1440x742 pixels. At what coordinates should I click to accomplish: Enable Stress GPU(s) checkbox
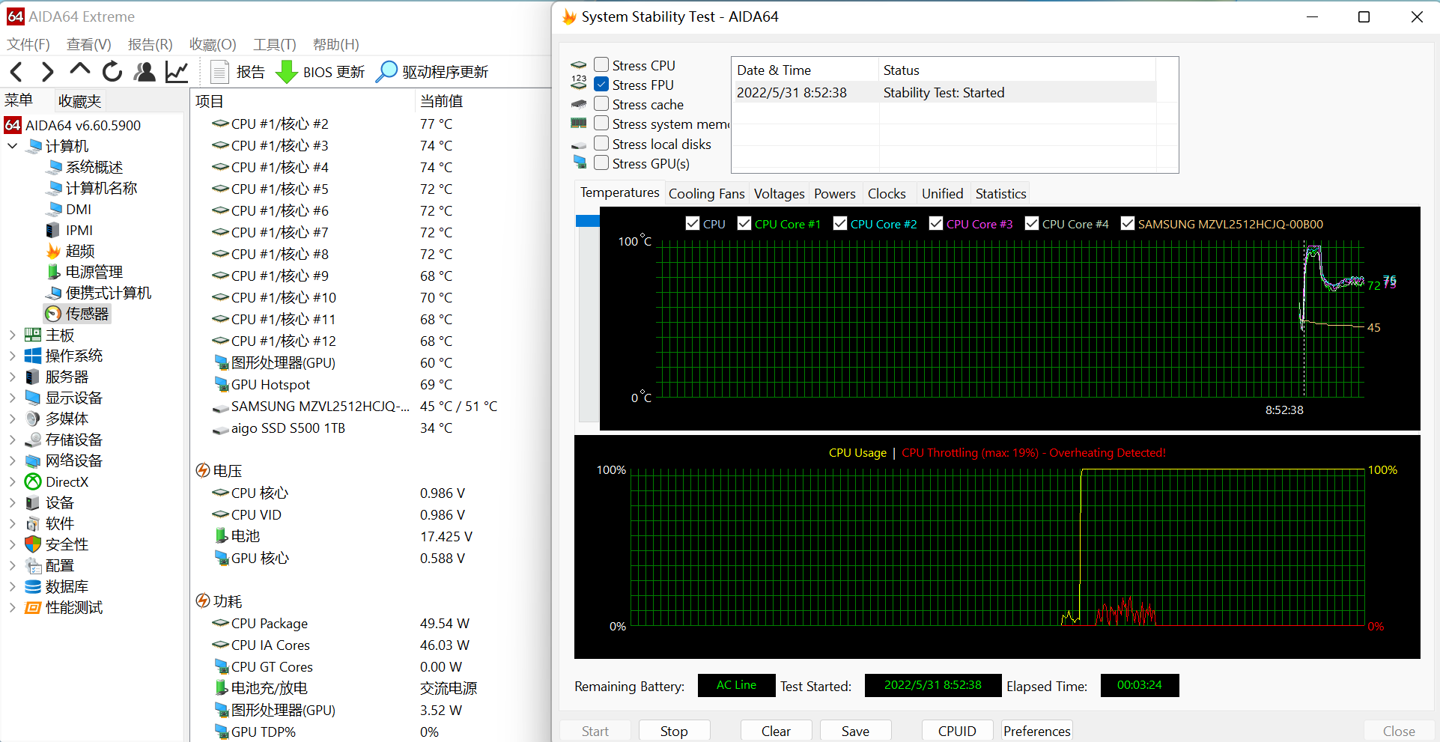(601, 162)
